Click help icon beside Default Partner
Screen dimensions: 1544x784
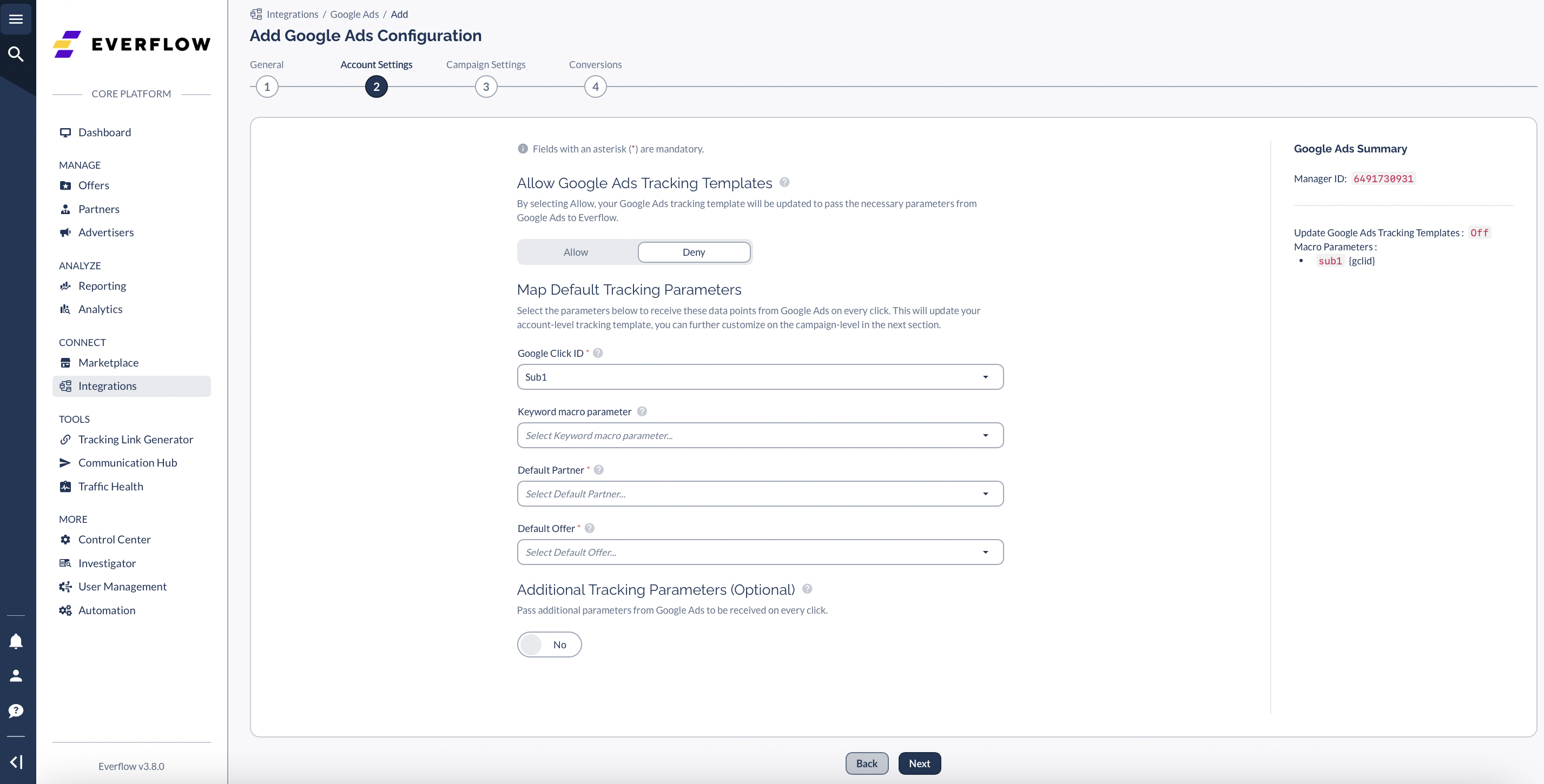click(x=599, y=469)
